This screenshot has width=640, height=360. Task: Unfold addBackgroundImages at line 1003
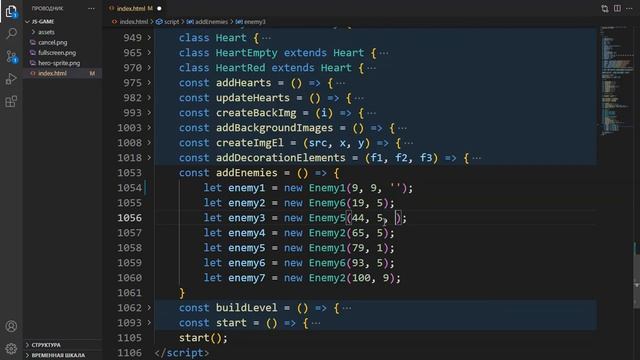pos(149,128)
